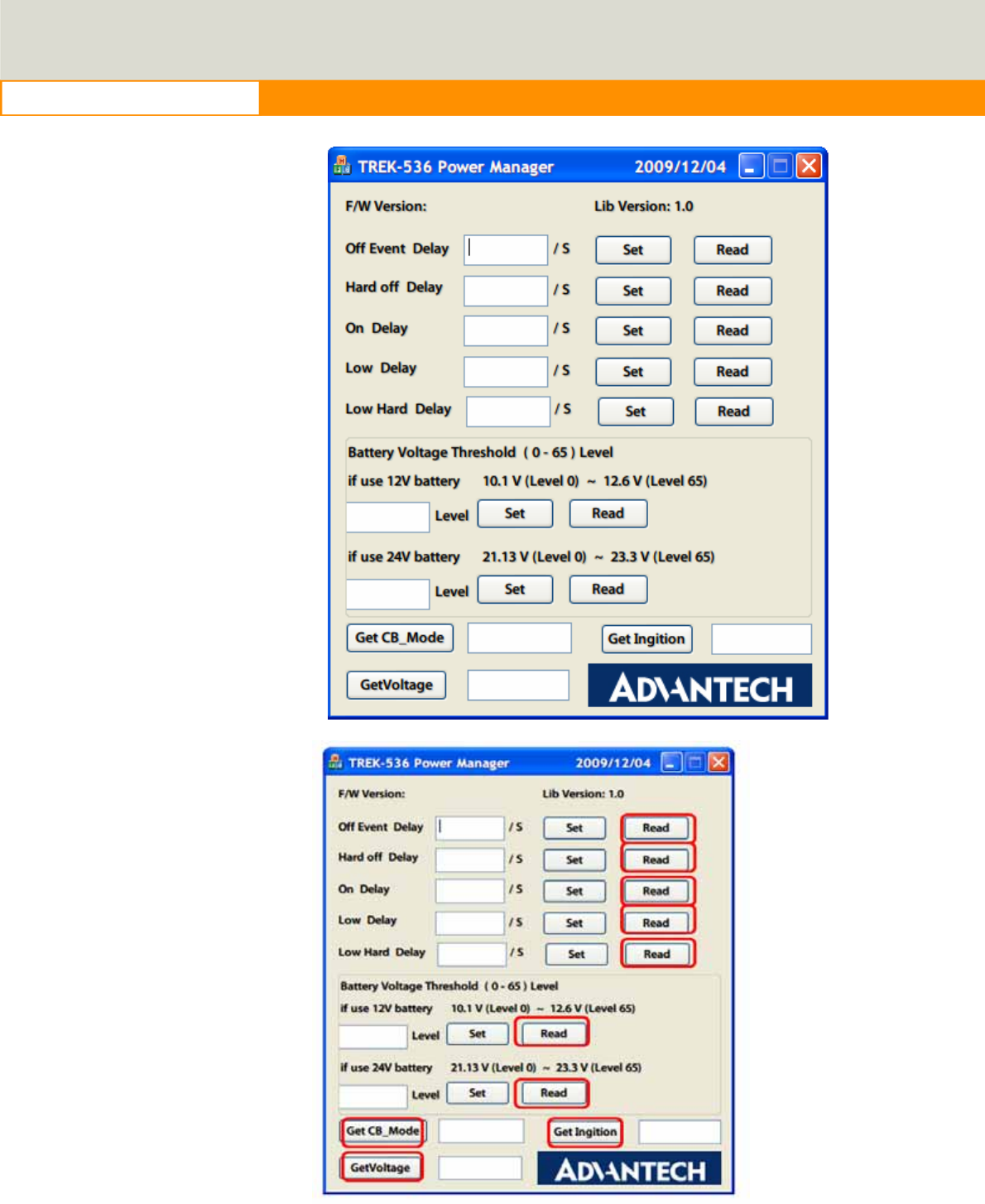Click the 12V battery Level input in larger window
Viewport: 985px width, 1204px height.
(387, 517)
